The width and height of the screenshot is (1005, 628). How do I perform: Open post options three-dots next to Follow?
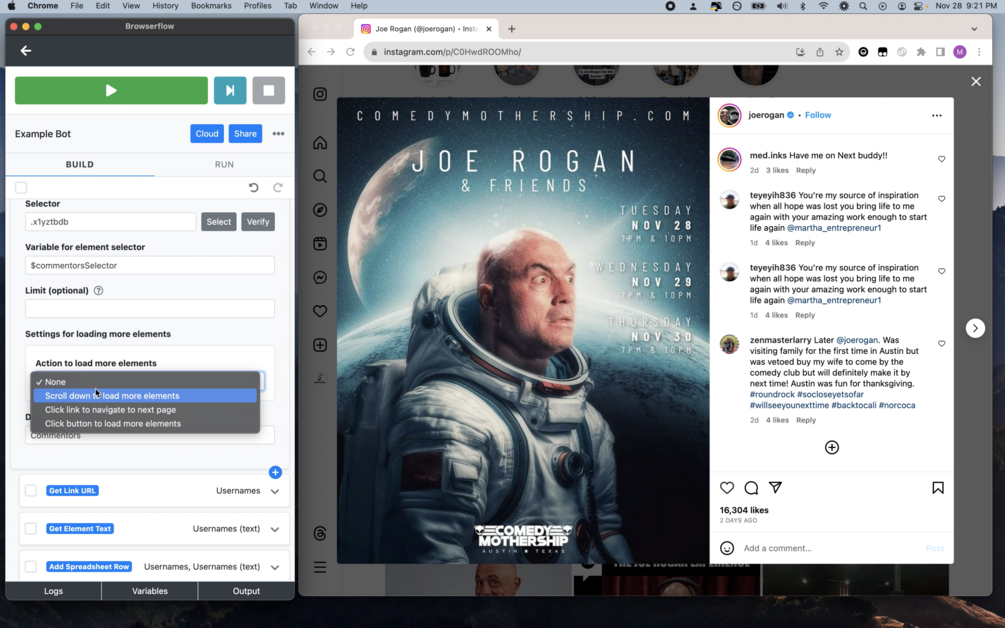(x=936, y=115)
